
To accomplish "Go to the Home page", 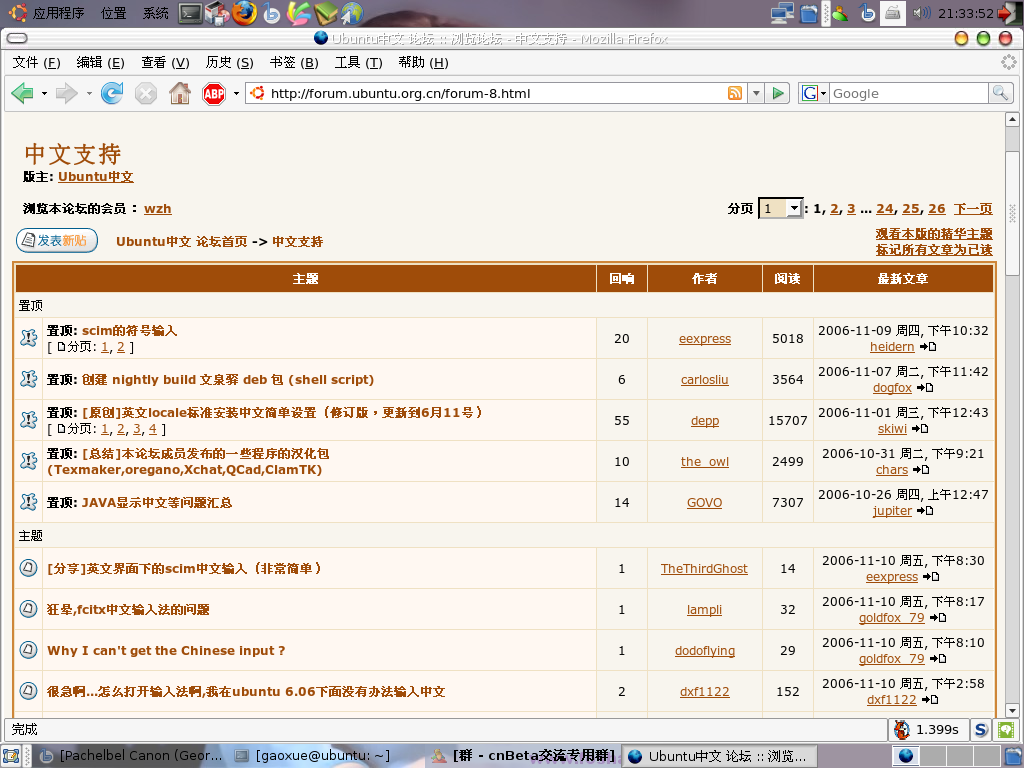I will [x=180, y=93].
